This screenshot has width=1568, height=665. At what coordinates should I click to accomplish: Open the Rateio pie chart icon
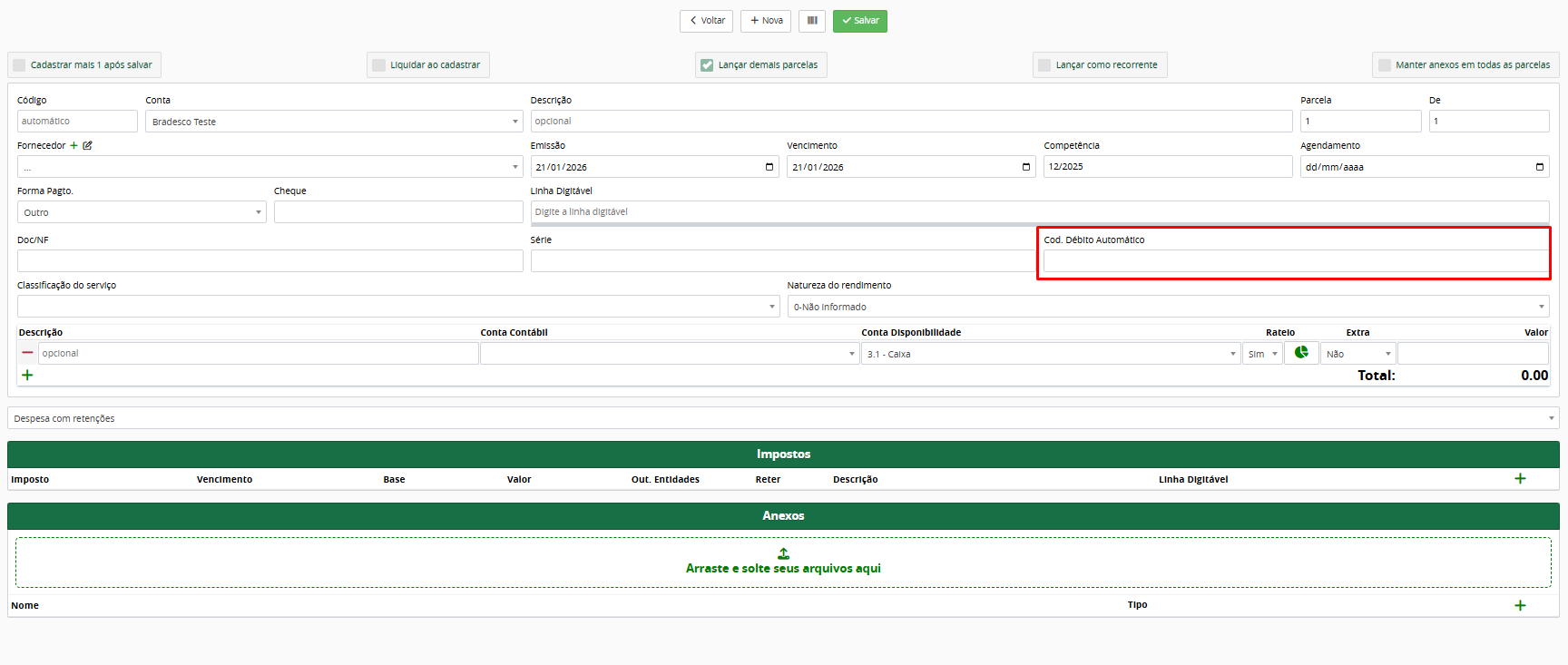1301,353
